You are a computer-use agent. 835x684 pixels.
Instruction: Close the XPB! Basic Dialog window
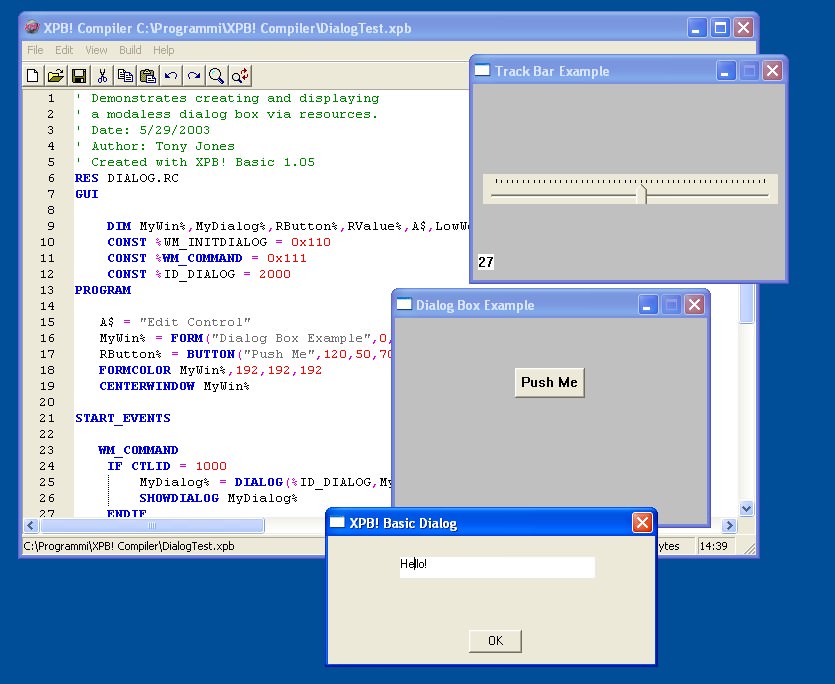coord(642,523)
